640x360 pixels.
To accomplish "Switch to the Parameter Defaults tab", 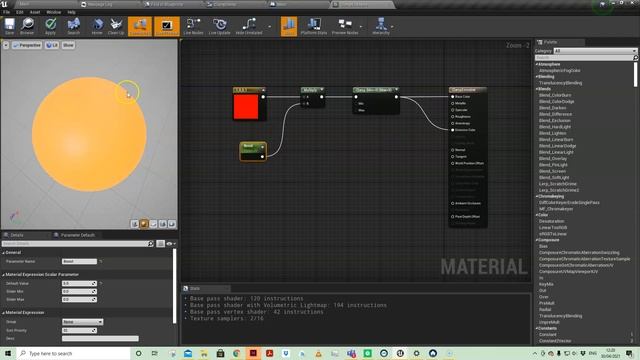I will click(x=78, y=235).
